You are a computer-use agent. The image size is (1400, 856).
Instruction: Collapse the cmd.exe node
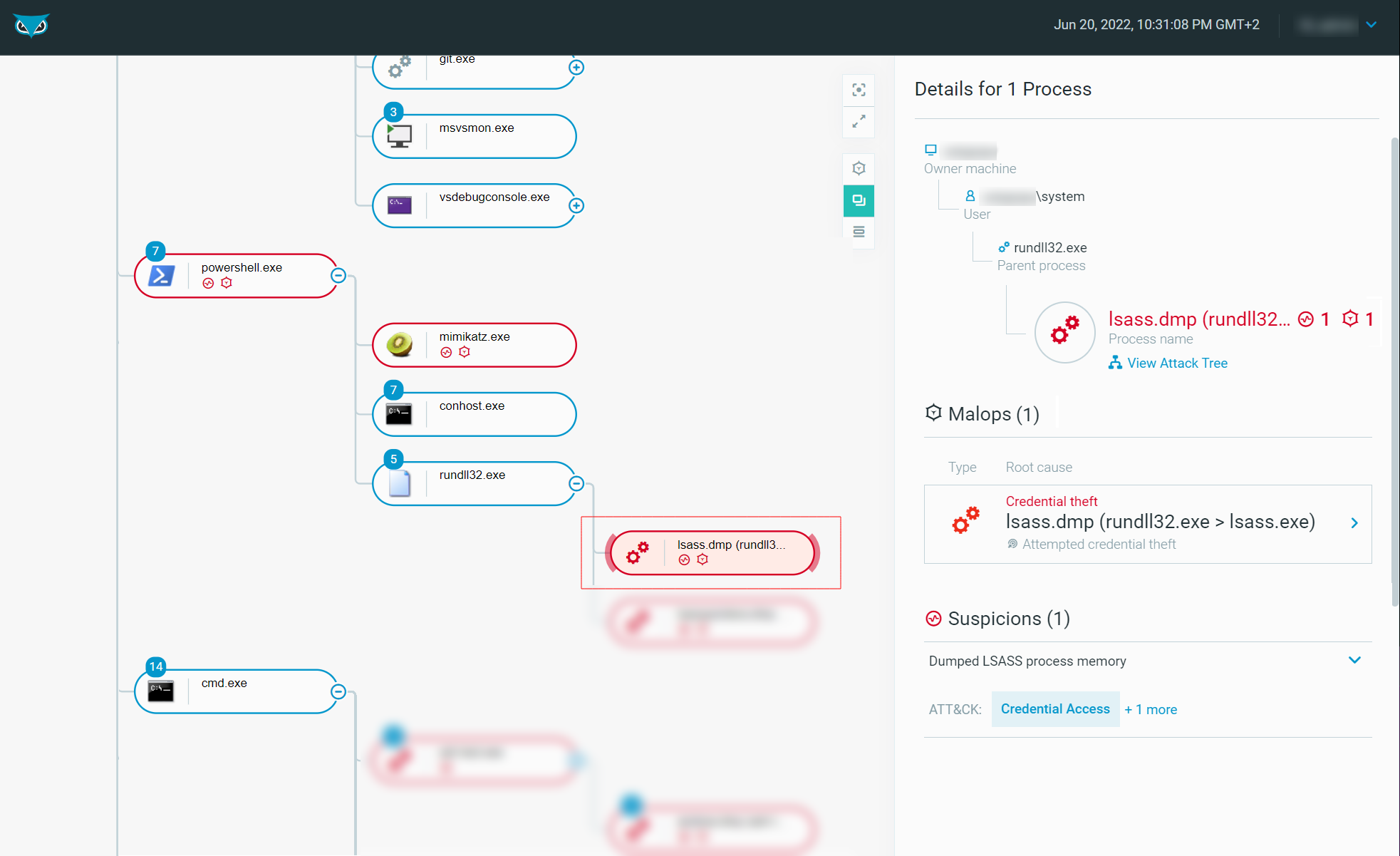coord(338,691)
